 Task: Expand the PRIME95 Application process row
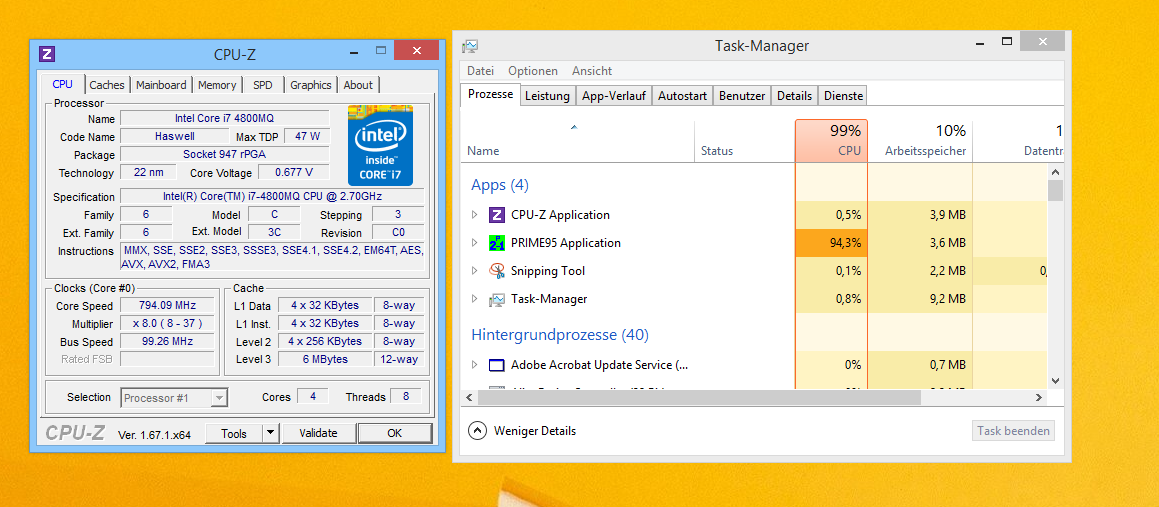click(x=475, y=243)
